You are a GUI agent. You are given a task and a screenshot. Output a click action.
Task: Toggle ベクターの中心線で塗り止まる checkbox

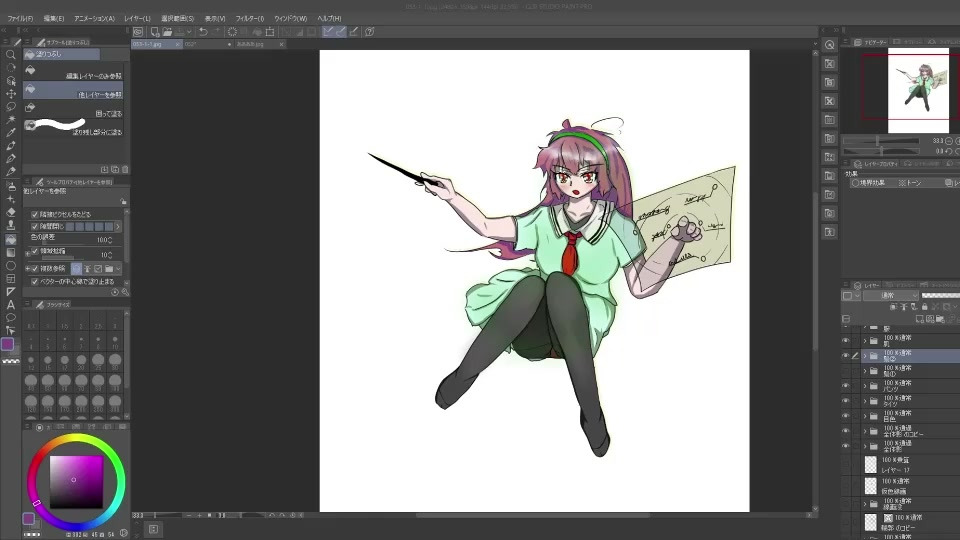click(34, 282)
